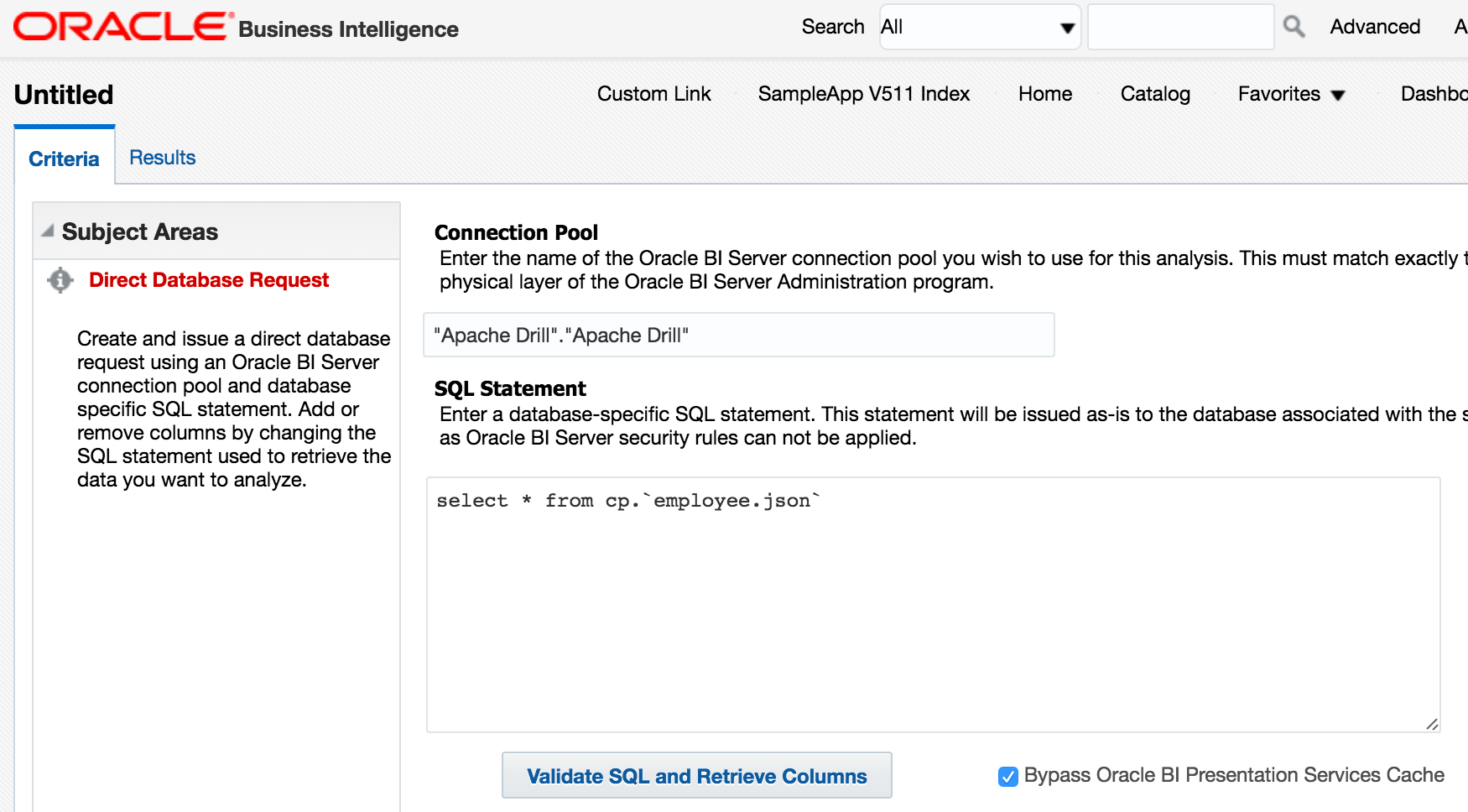The width and height of the screenshot is (1468, 812).
Task: Click the search magnifier icon
Action: (x=1294, y=27)
